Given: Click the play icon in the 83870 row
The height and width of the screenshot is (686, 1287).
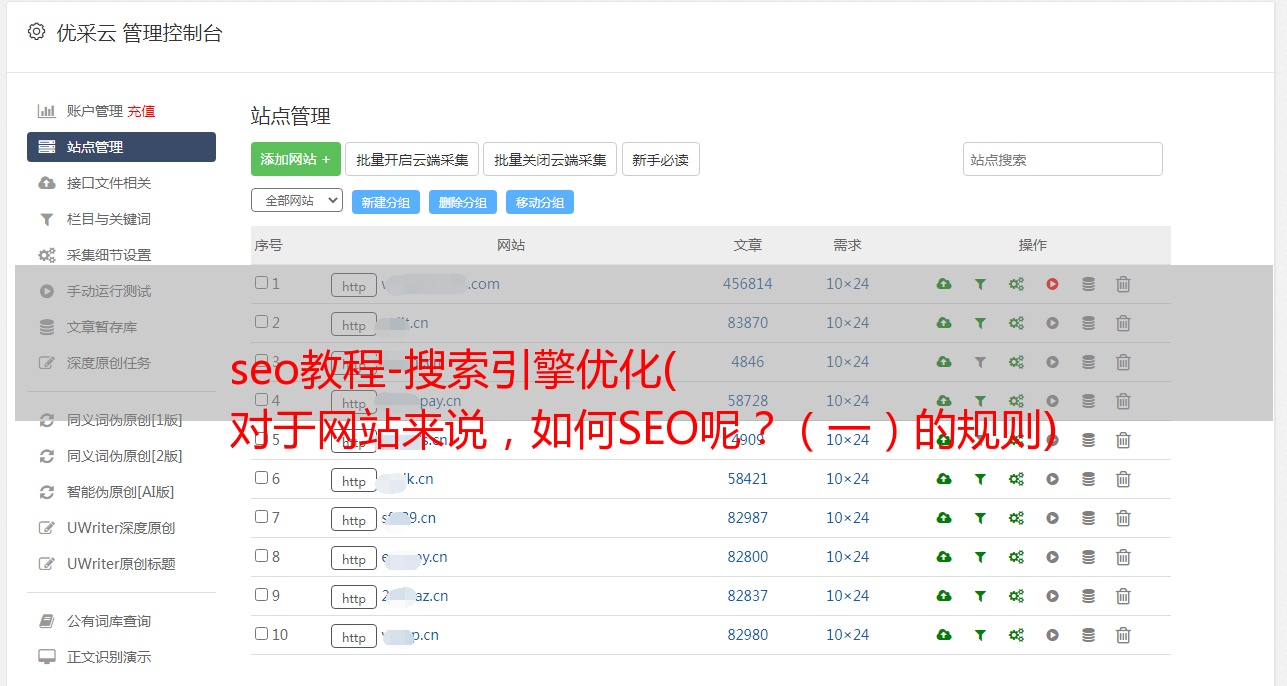Looking at the screenshot, I should 1052,323.
